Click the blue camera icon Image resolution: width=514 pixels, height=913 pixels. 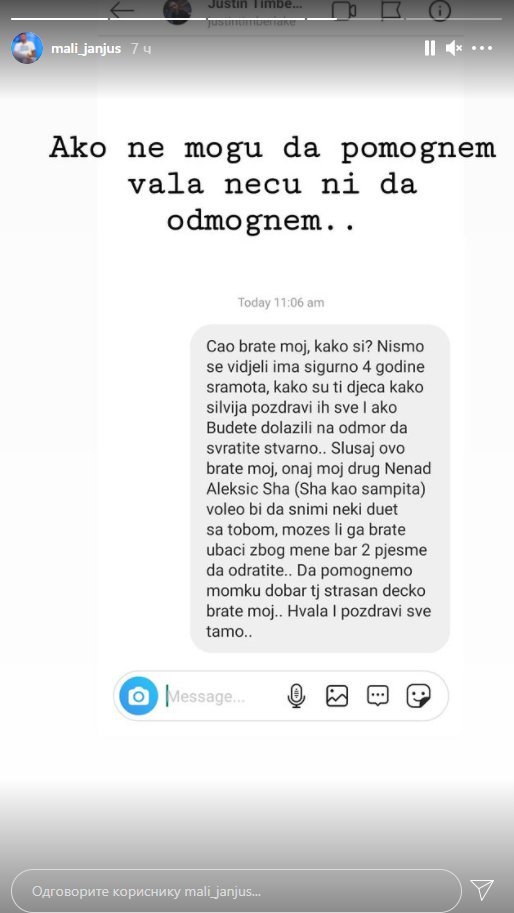point(139,696)
